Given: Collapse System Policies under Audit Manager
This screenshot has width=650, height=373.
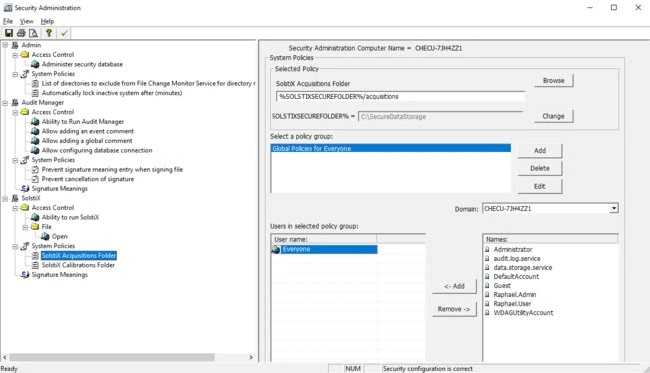Looking at the screenshot, I should pyautogui.click(x=15, y=160).
